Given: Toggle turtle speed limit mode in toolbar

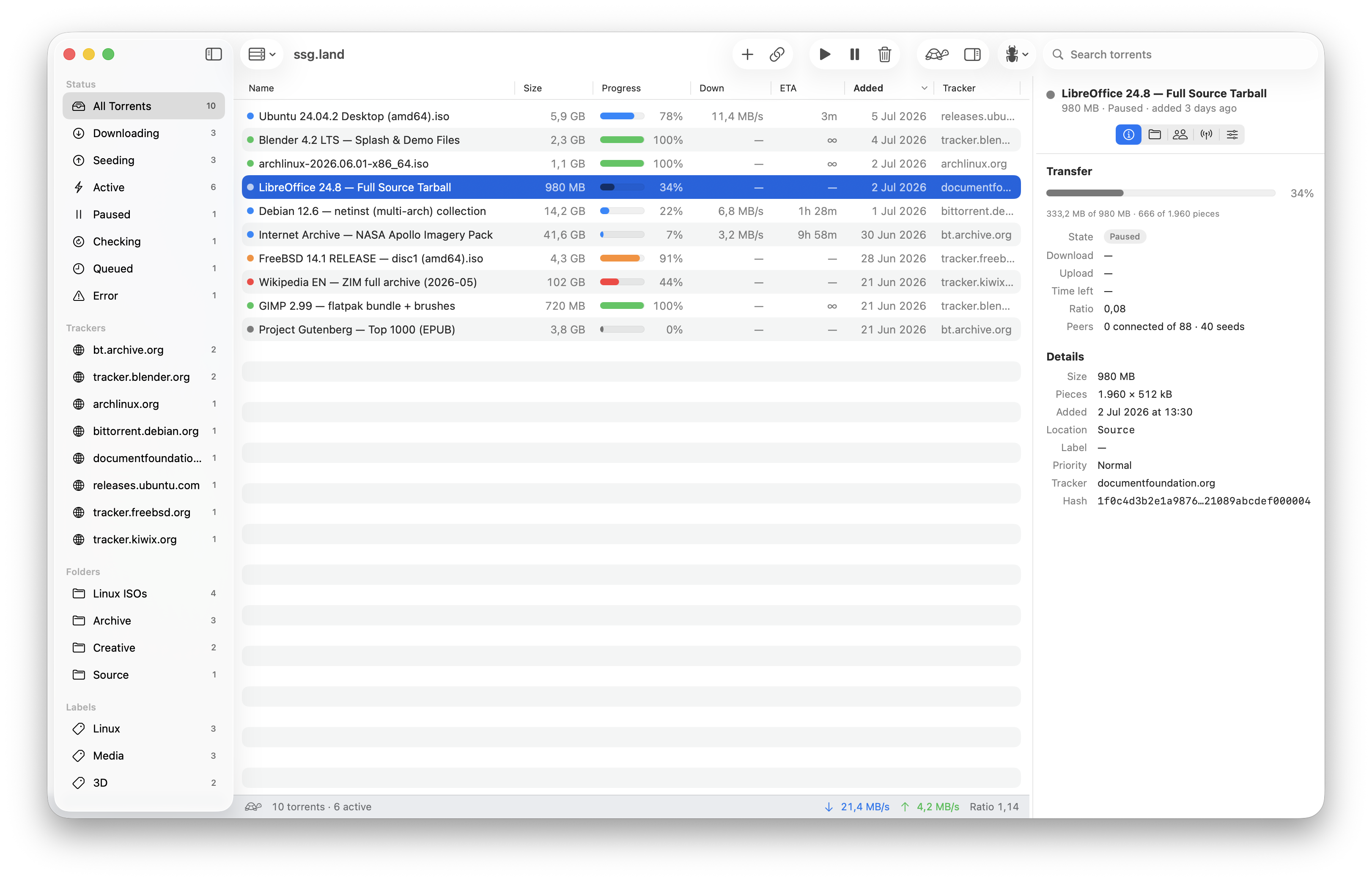Looking at the screenshot, I should click(936, 54).
